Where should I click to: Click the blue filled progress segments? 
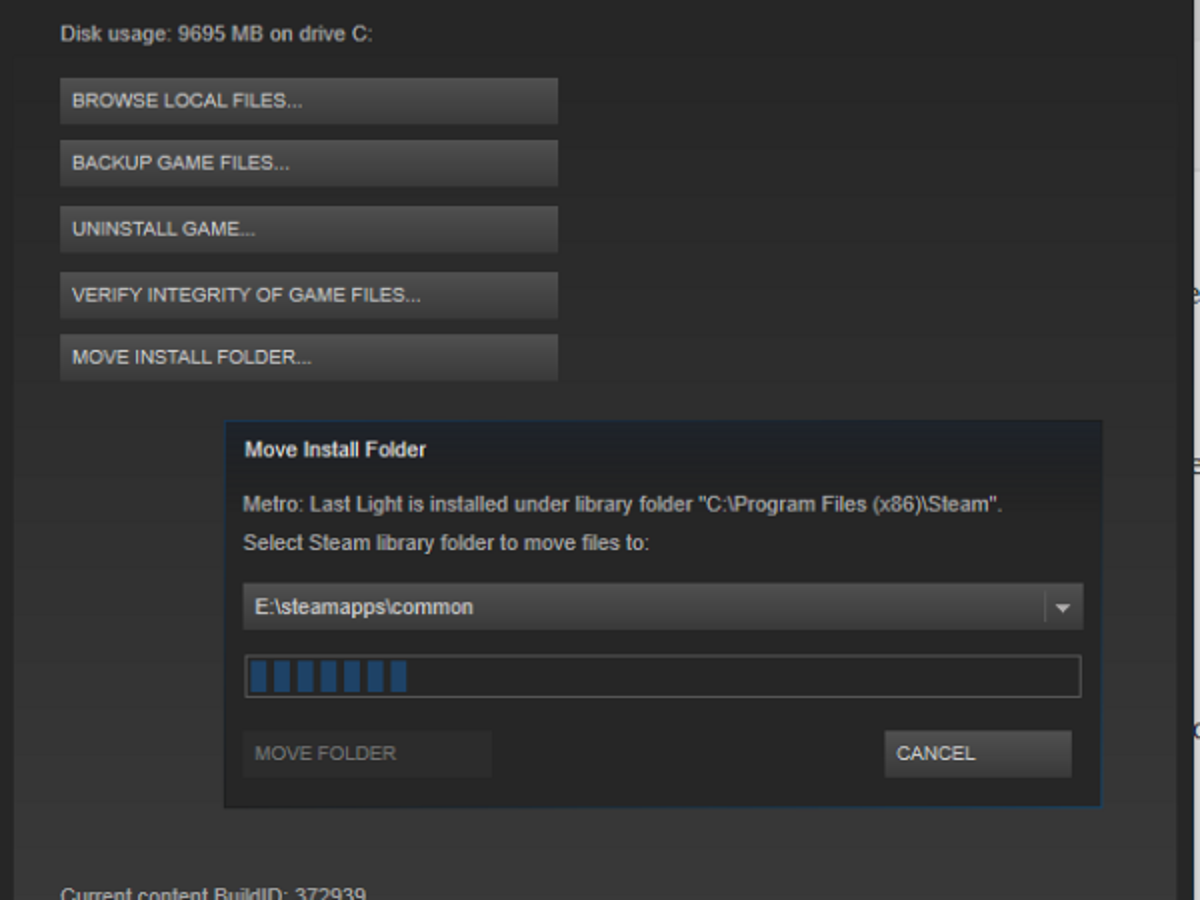(x=328, y=676)
